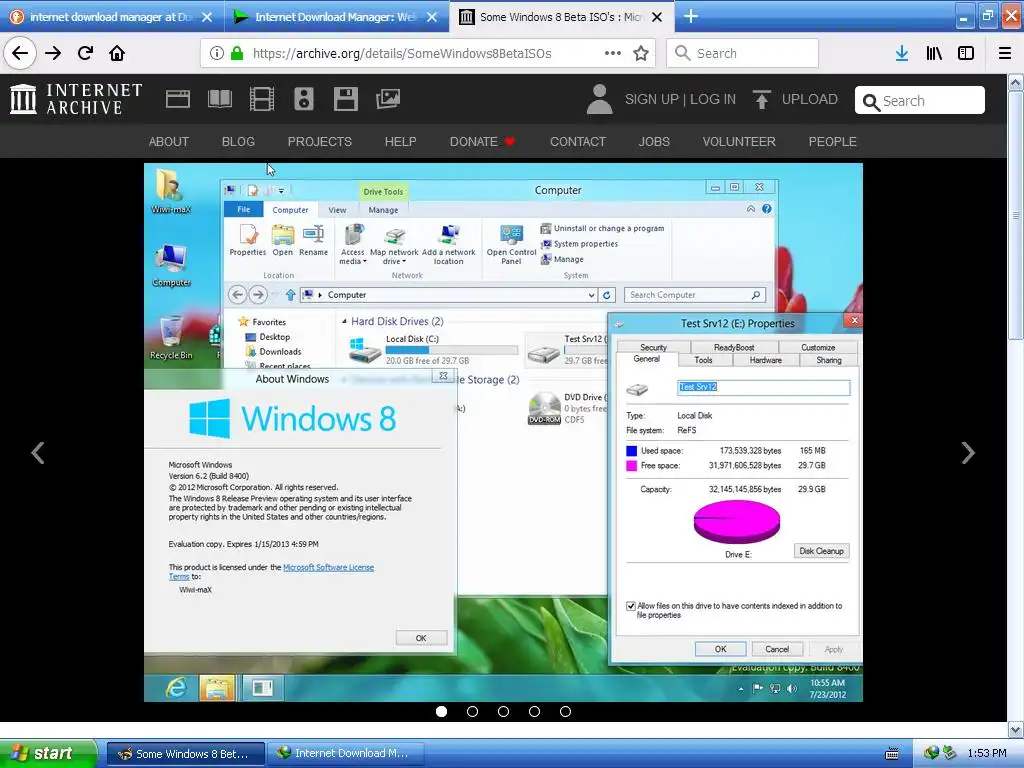Bookmark this page with the star icon
Image resolution: width=1024 pixels, height=768 pixels.
click(x=641, y=54)
